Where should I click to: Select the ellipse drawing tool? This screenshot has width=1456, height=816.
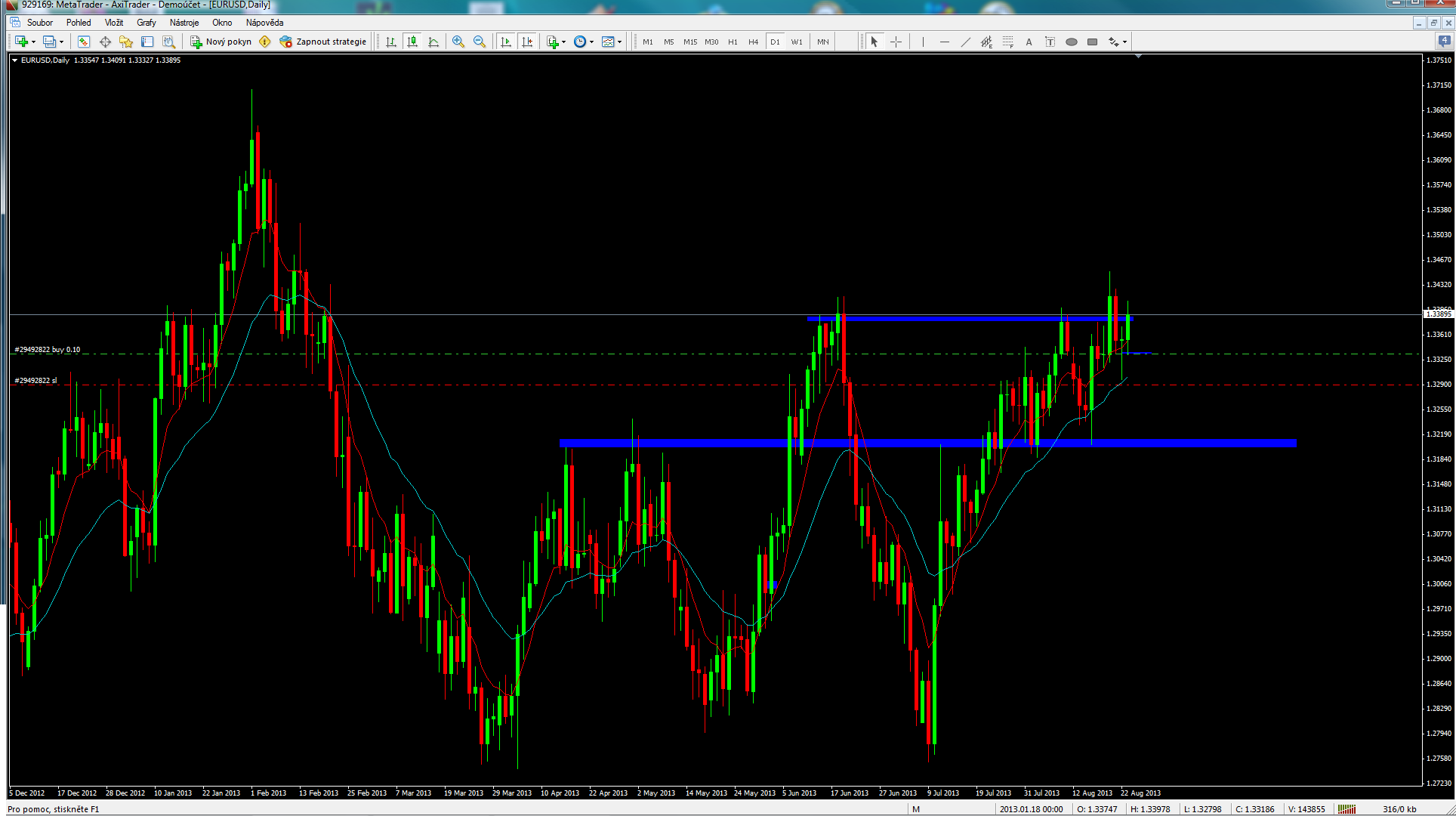(1071, 42)
